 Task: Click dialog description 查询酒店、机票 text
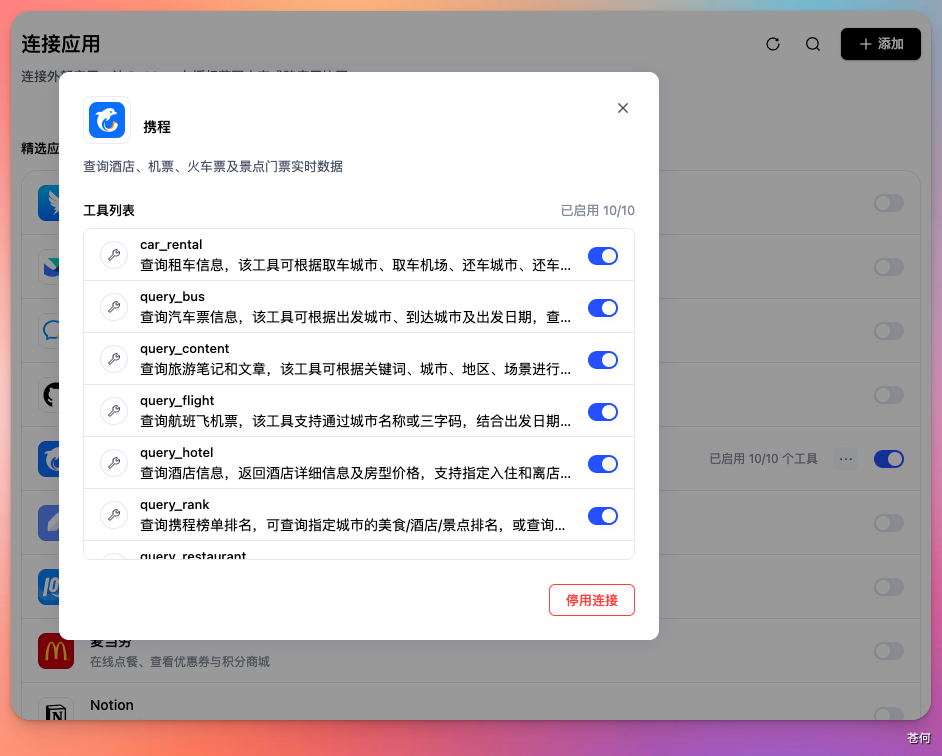tap(213, 166)
